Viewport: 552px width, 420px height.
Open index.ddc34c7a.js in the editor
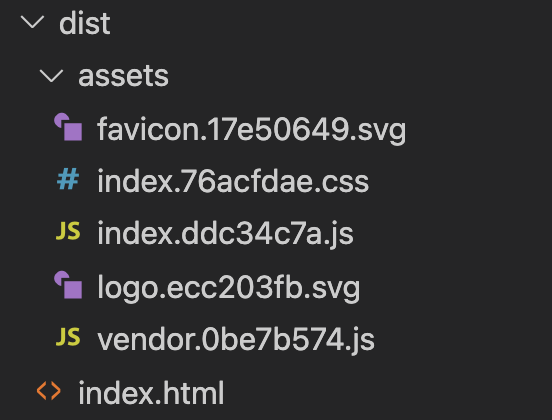(x=225, y=234)
